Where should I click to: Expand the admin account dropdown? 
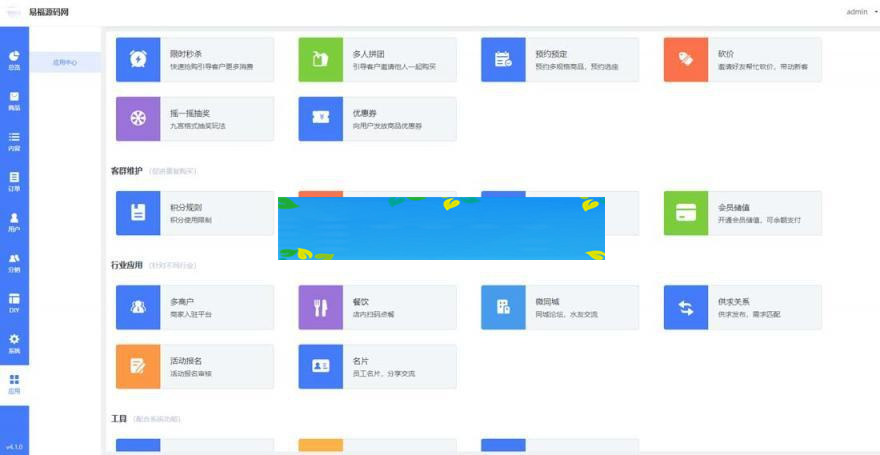[x=856, y=12]
